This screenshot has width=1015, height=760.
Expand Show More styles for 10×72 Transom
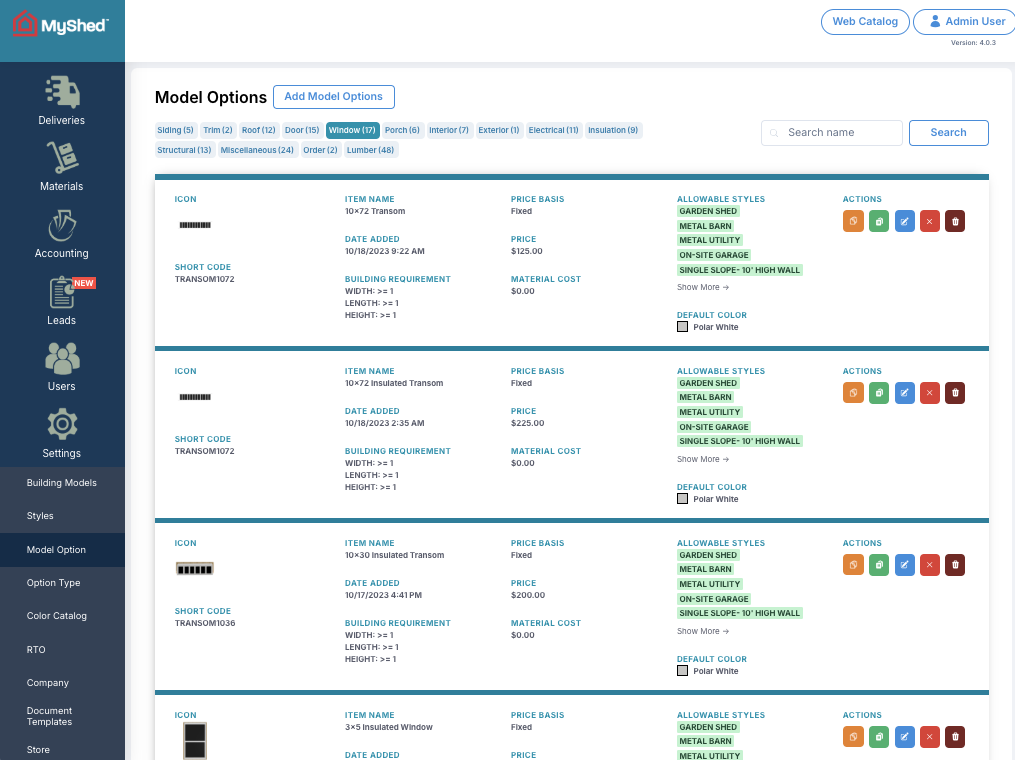pos(701,287)
